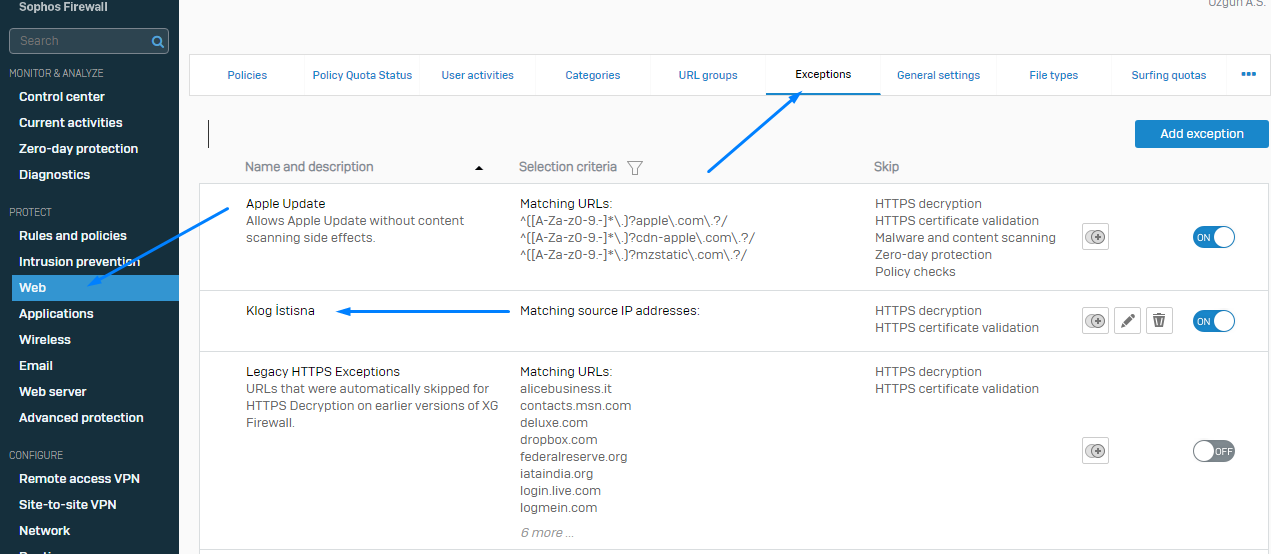The width and height of the screenshot is (1271, 554).
Task: Open the Policy Quota Status tab
Action: click(362, 75)
